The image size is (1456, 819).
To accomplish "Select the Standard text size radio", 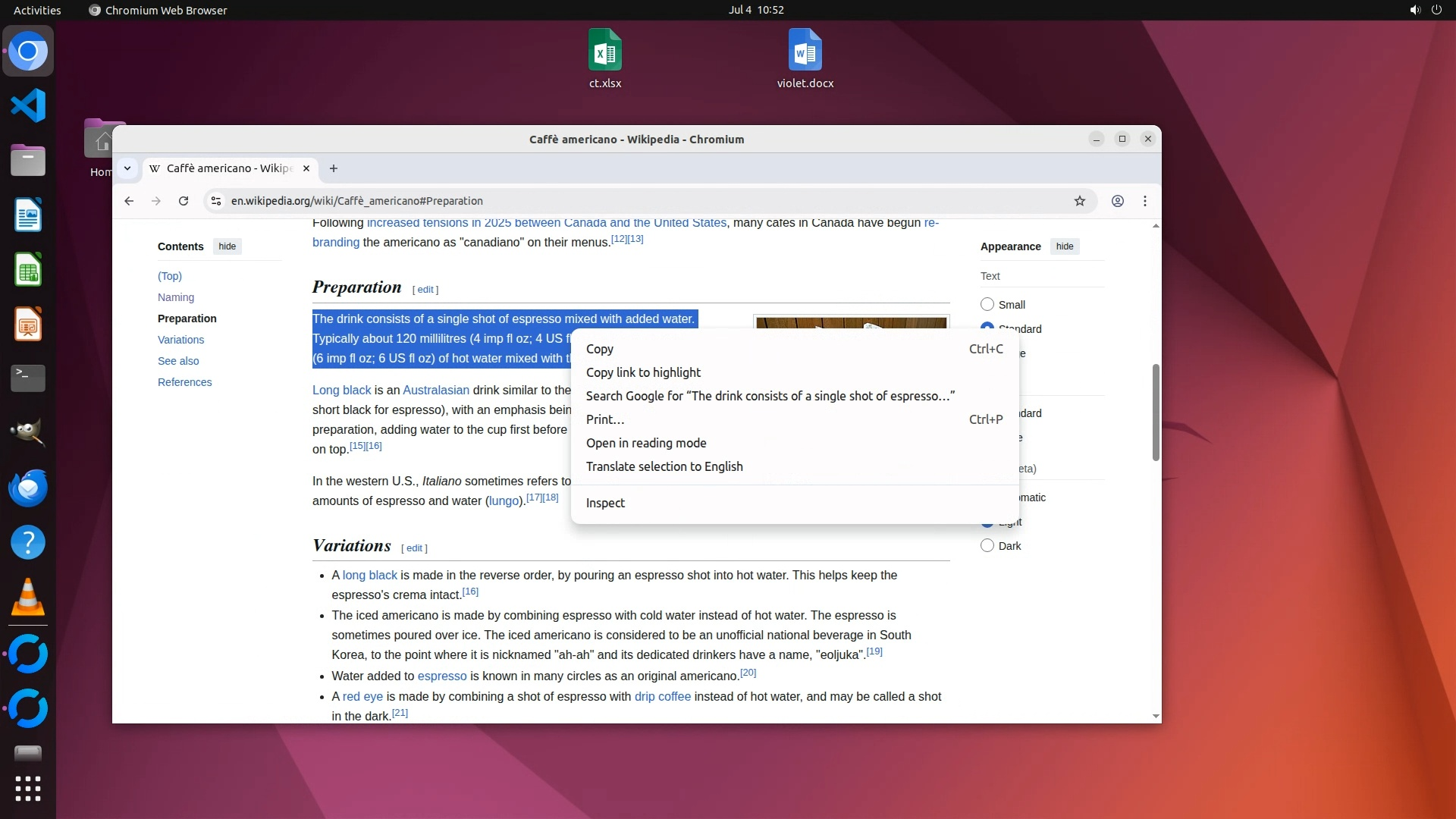I will tap(987, 325).
